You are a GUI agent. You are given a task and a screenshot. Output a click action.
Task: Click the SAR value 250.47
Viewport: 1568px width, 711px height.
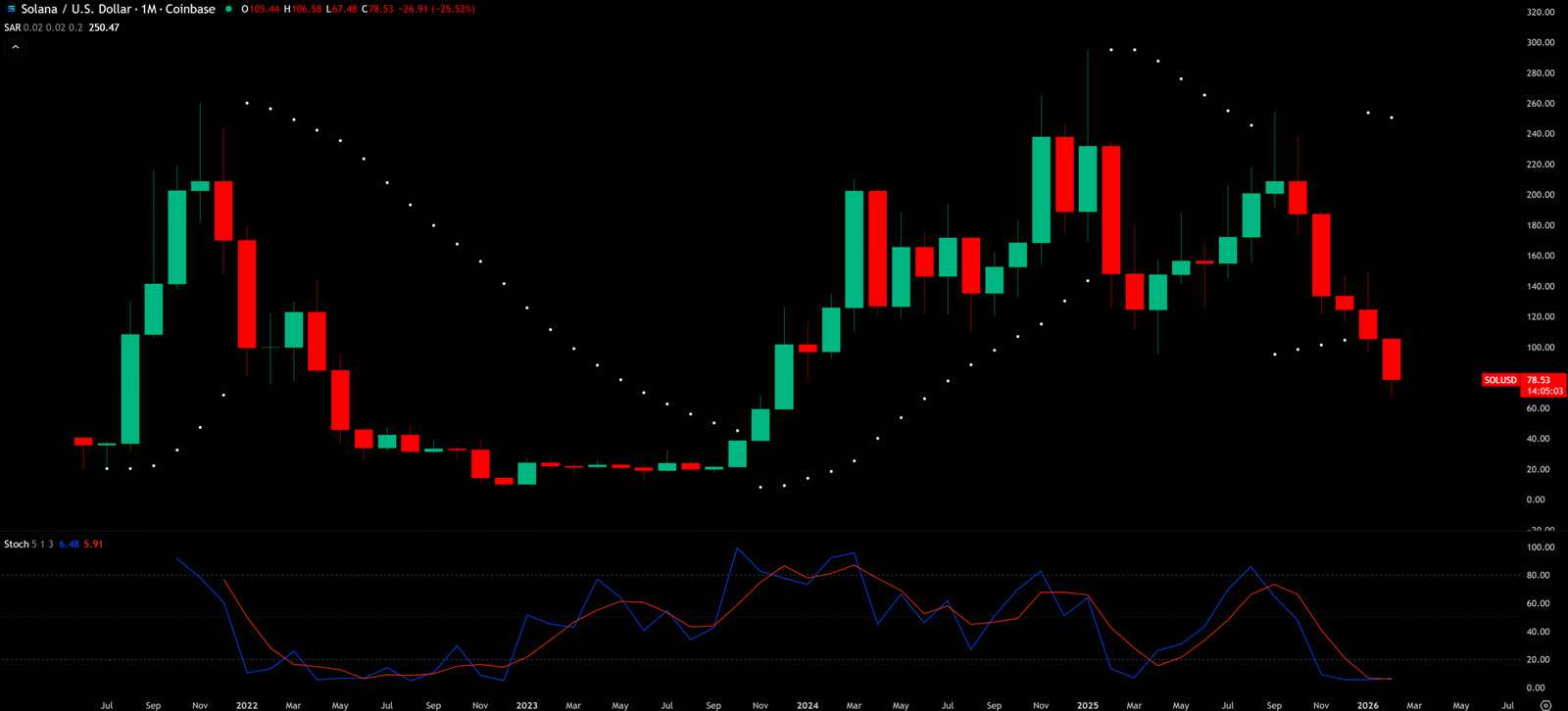click(104, 27)
